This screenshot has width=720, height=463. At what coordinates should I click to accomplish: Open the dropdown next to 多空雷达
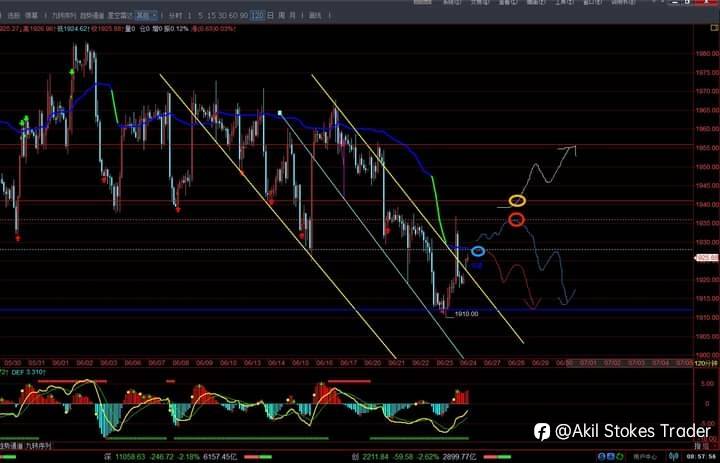pos(147,15)
